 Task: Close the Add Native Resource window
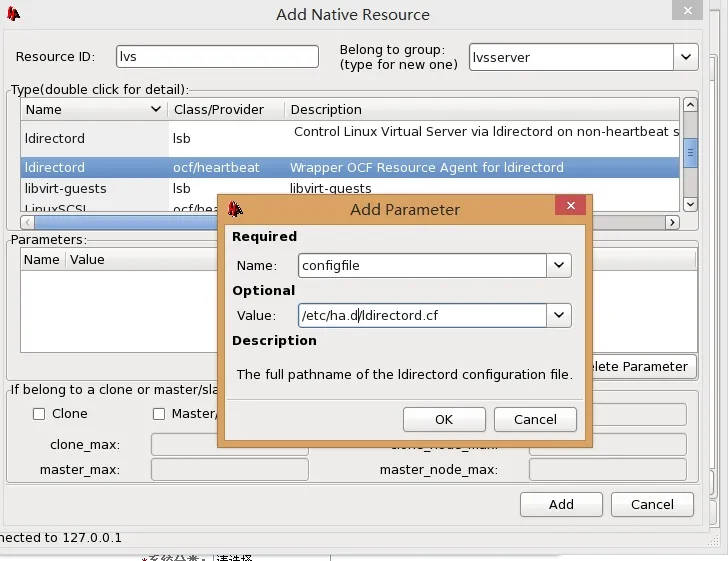coord(688,10)
